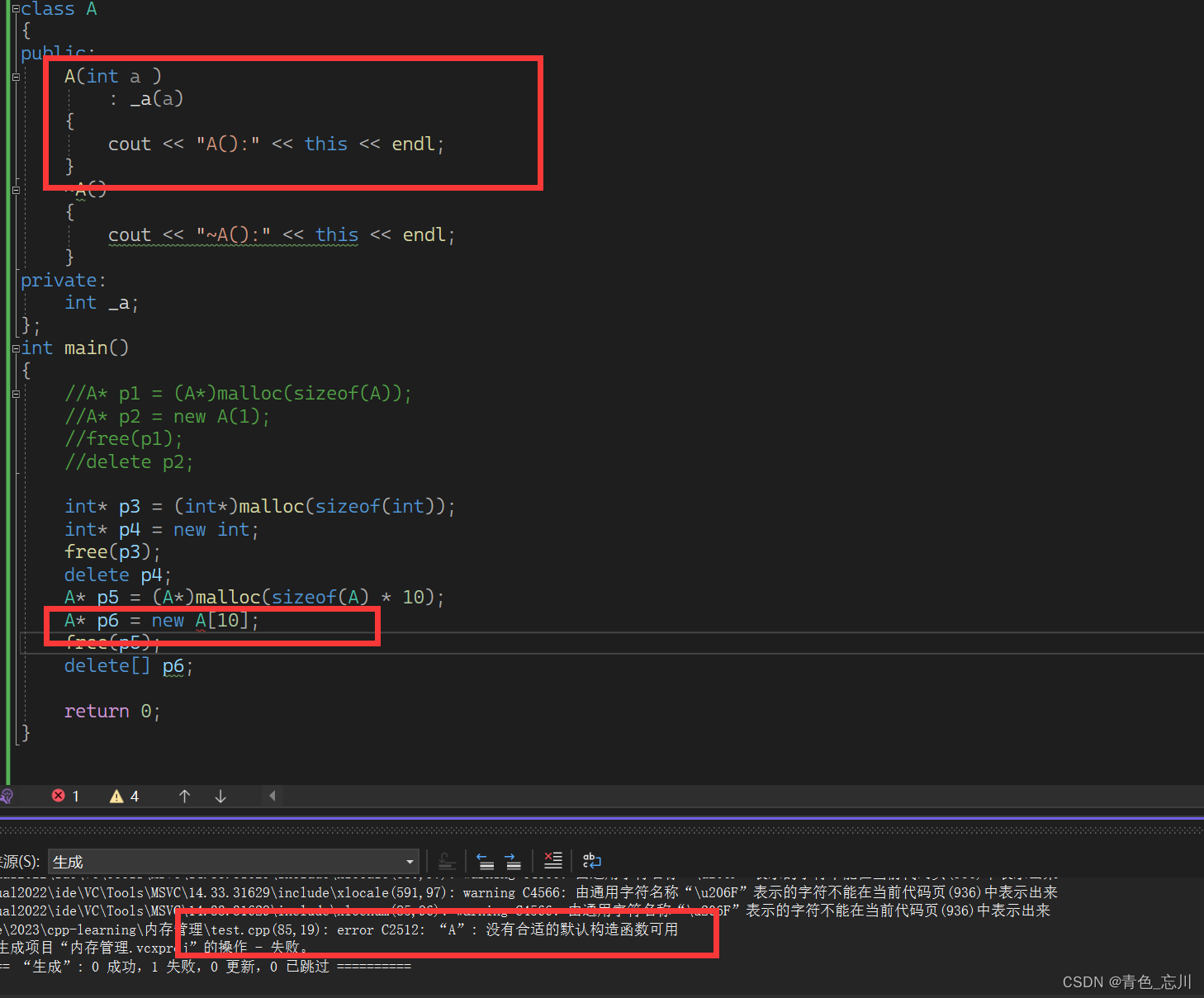
Task: Click the 'free(p3);' code line
Action: tap(112, 552)
